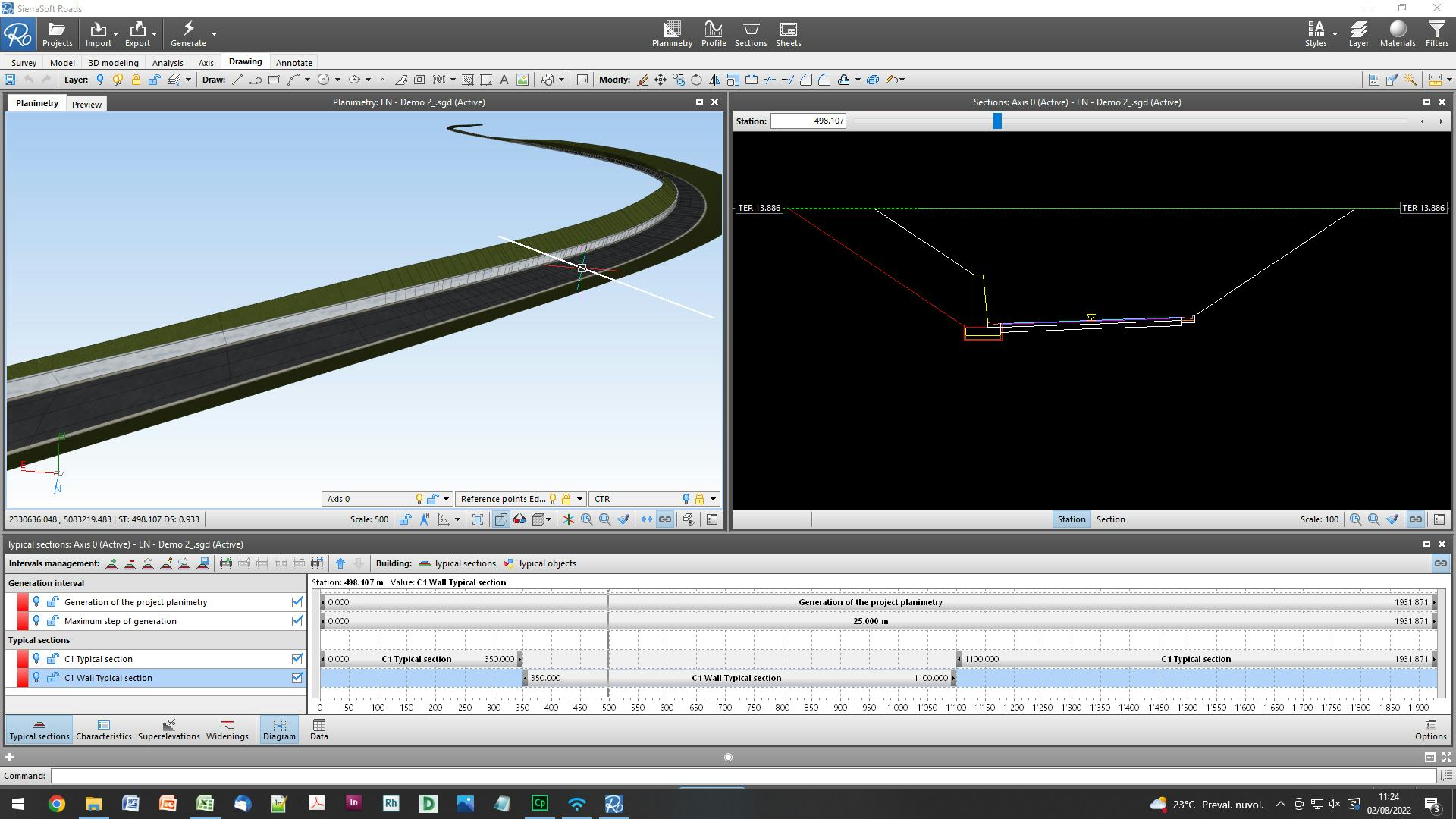The width and height of the screenshot is (1456, 819).
Task: Click the Typical objects button
Action: [539, 563]
